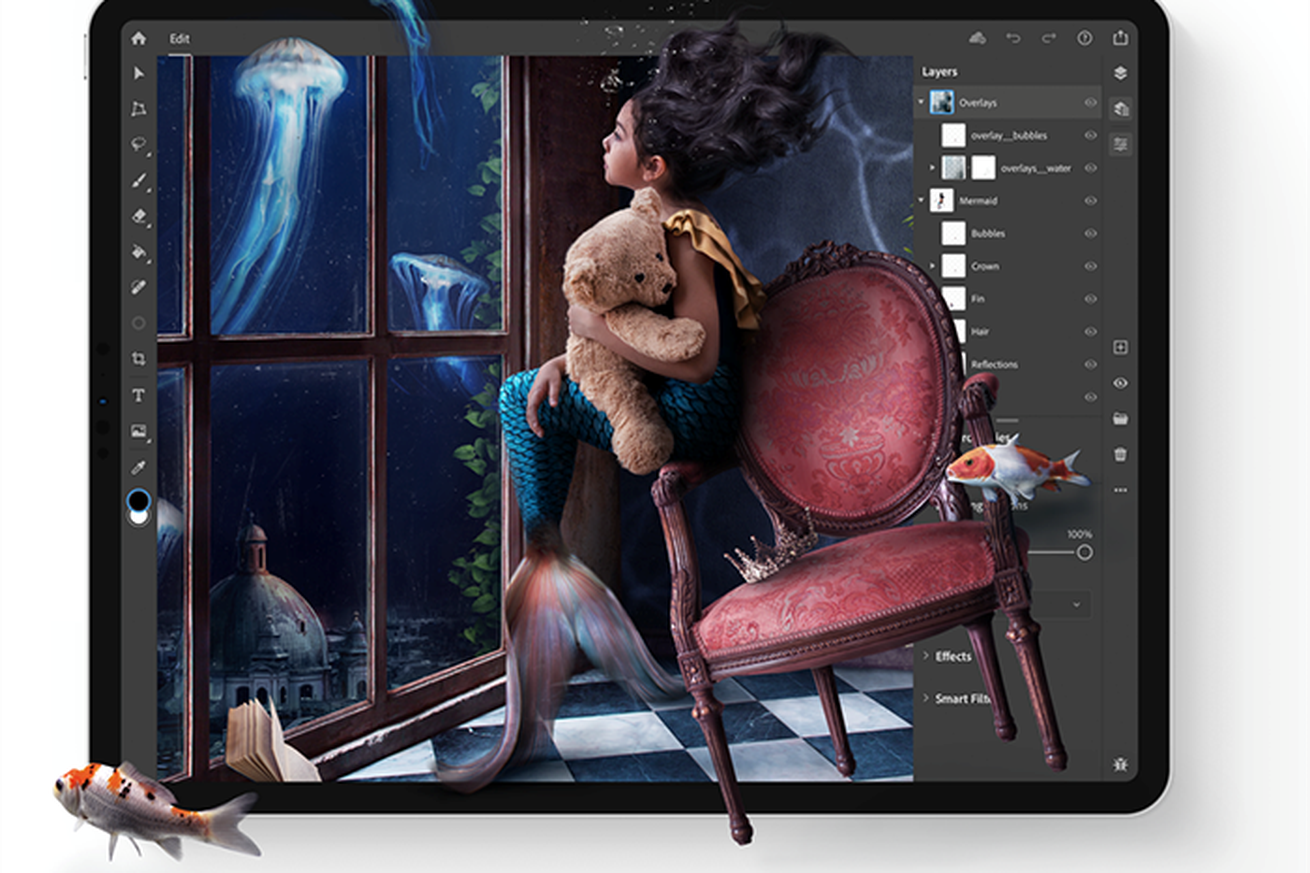The image size is (1310, 873).
Task: Select the Move tool arrow
Action: click(x=139, y=74)
